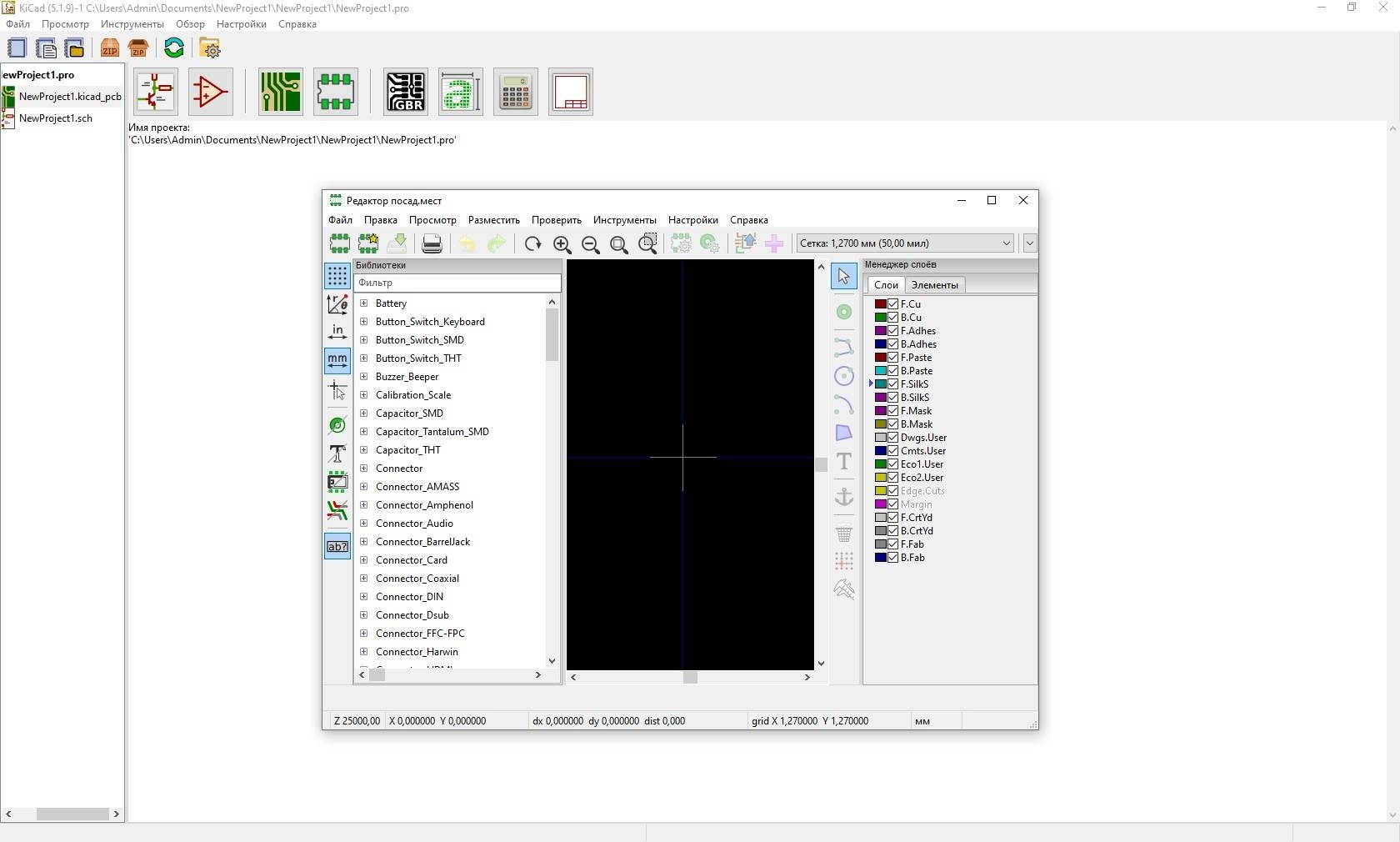Toggle the B.Cu layer checkbox
This screenshot has height=842, width=1400.
(x=892, y=318)
